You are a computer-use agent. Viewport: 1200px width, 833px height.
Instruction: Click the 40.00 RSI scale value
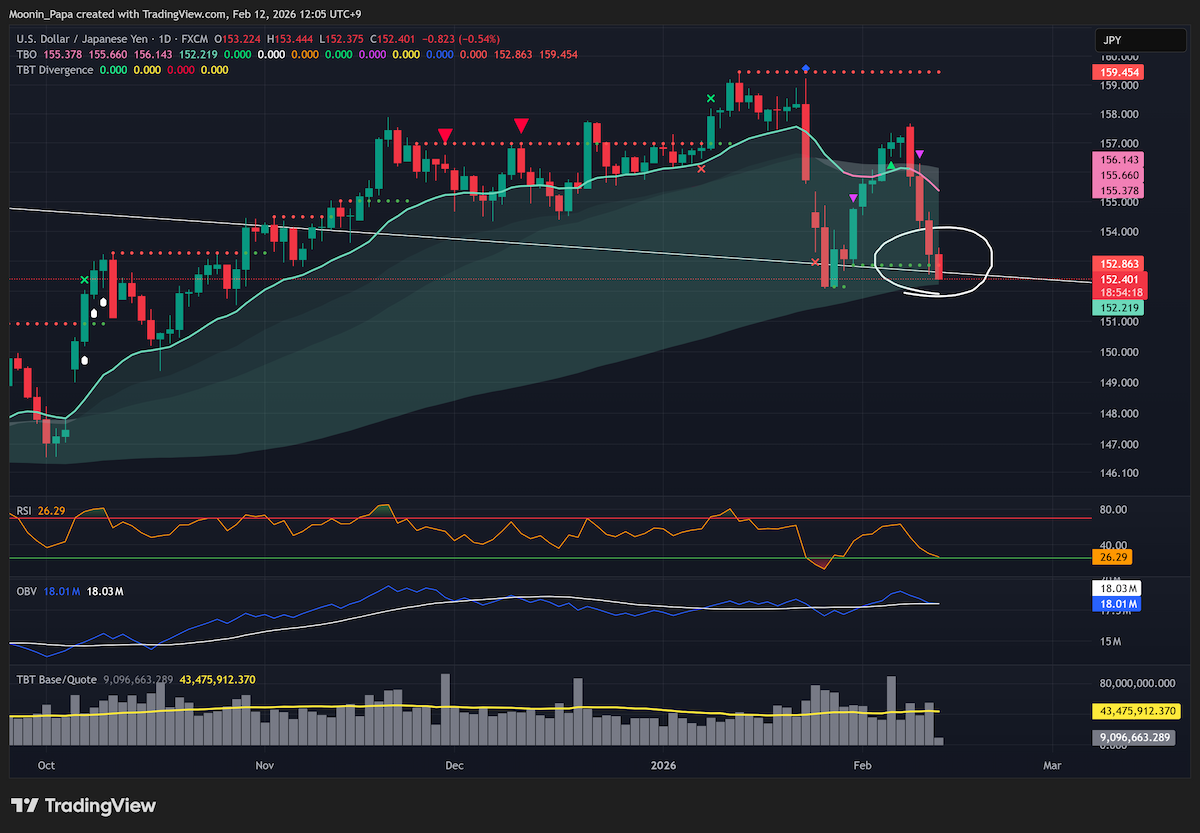point(1113,546)
